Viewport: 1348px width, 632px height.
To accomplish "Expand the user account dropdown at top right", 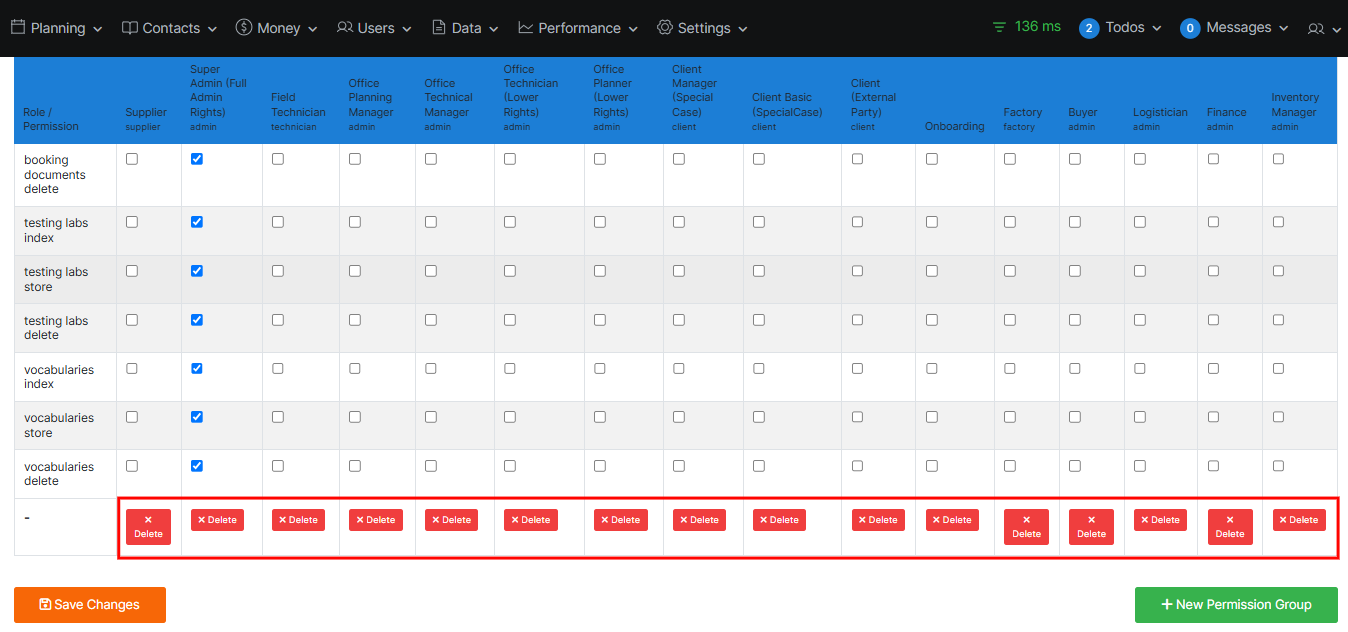I will tap(1324, 29).
